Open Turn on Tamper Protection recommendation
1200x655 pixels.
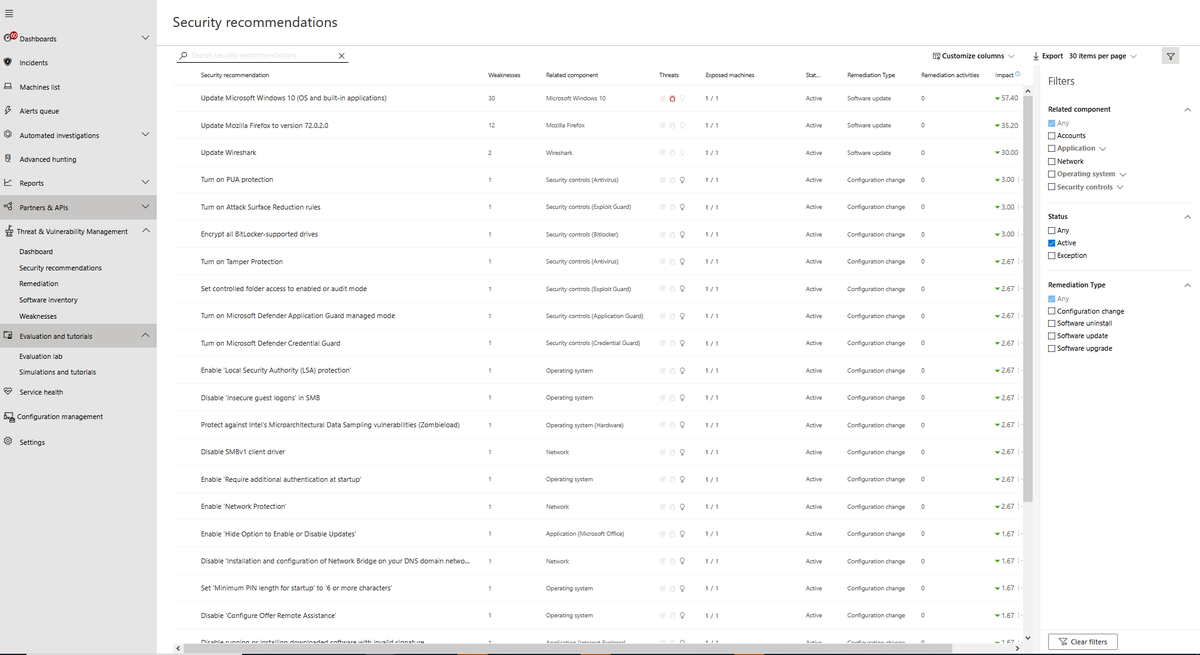(242, 261)
